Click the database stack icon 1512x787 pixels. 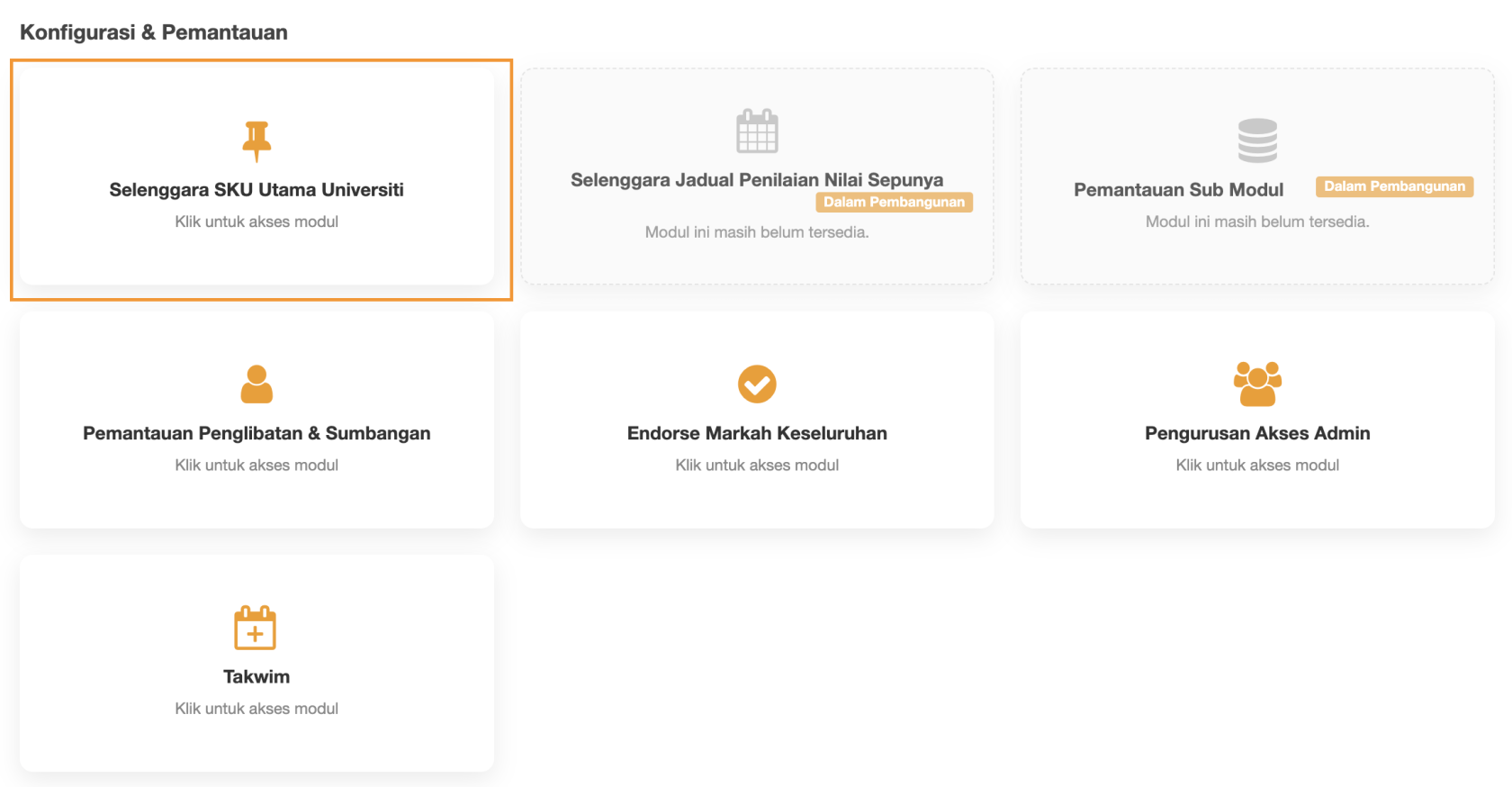tap(1257, 140)
